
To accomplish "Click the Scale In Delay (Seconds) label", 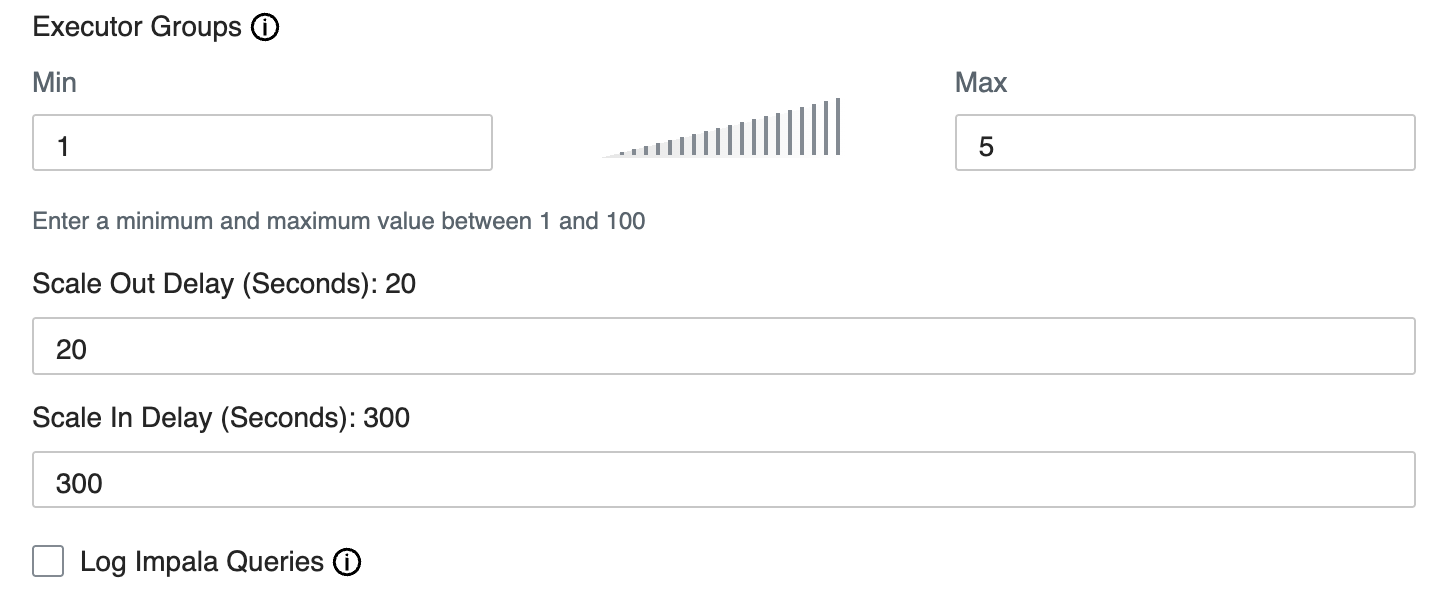I will 192,417.
